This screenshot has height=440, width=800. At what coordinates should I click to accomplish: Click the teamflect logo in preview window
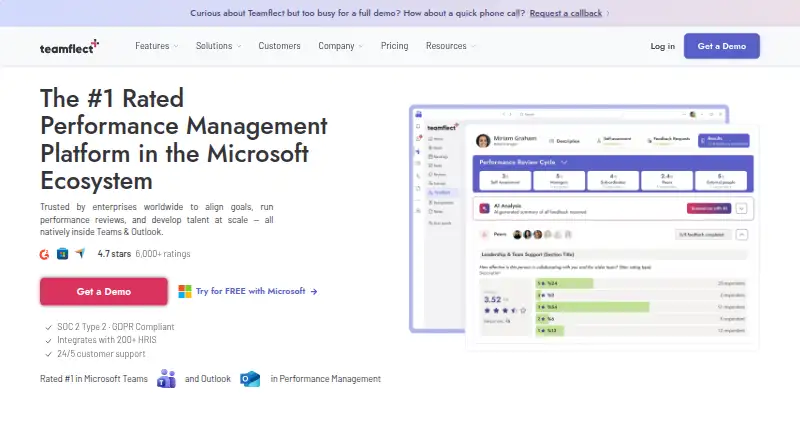pyautogui.click(x=443, y=127)
